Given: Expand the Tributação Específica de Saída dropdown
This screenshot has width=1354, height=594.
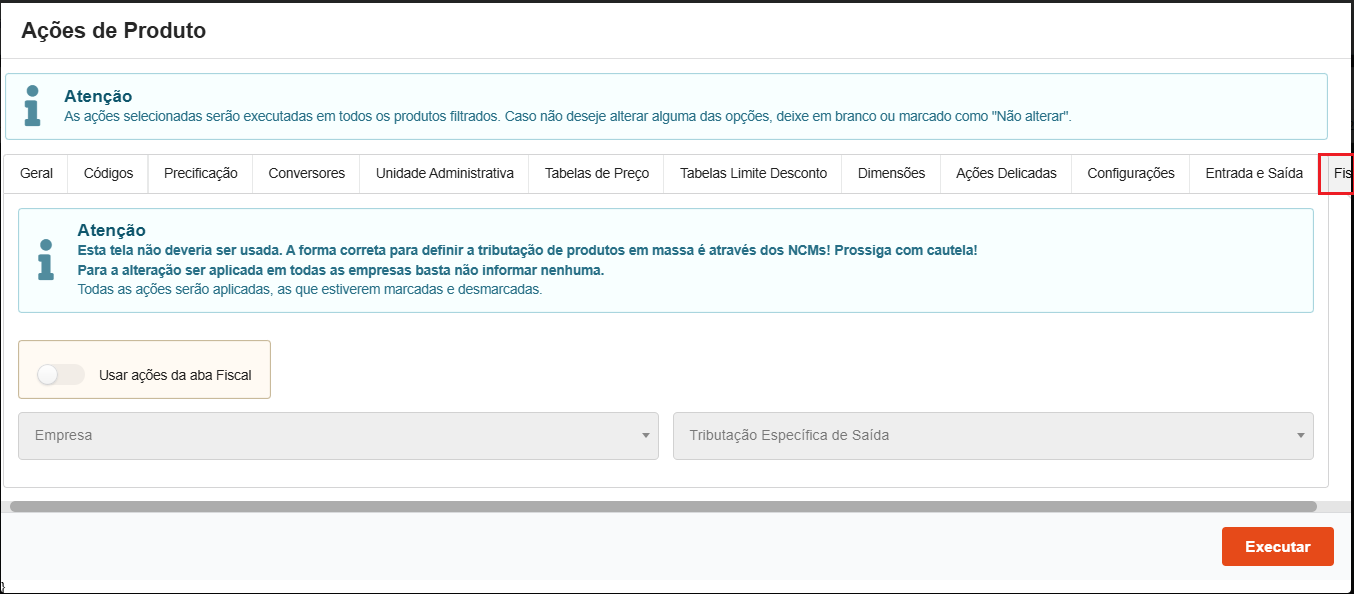Looking at the screenshot, I should pyautogui.click(x=993, y=436).
